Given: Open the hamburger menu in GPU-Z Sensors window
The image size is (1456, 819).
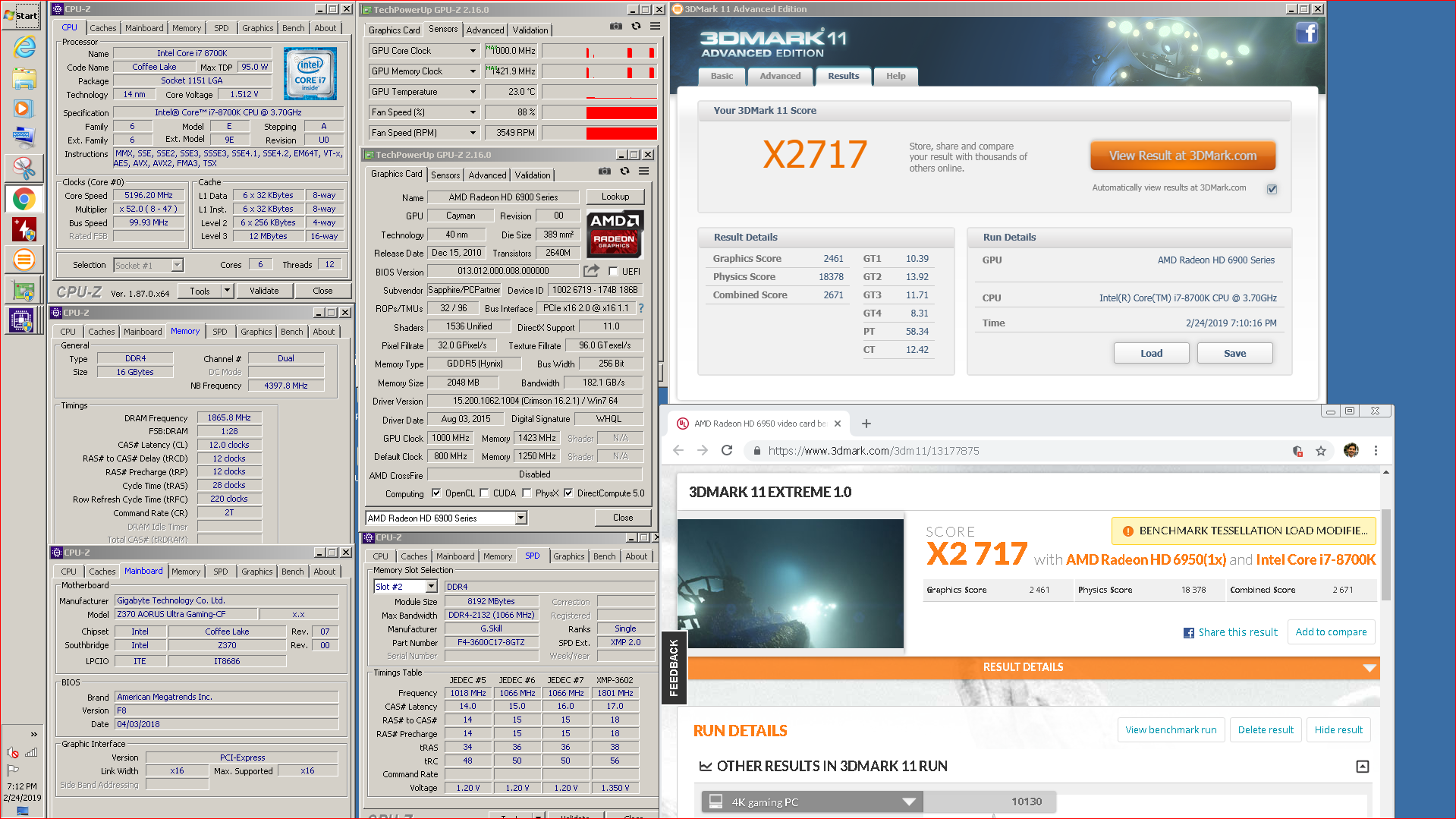Looking at the screenshot, I should 655,26.
